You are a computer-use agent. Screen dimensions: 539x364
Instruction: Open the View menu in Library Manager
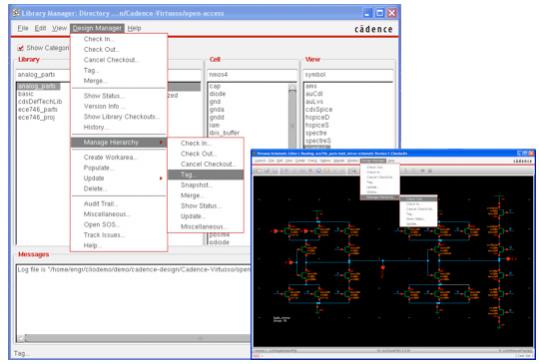click(59, 28)
